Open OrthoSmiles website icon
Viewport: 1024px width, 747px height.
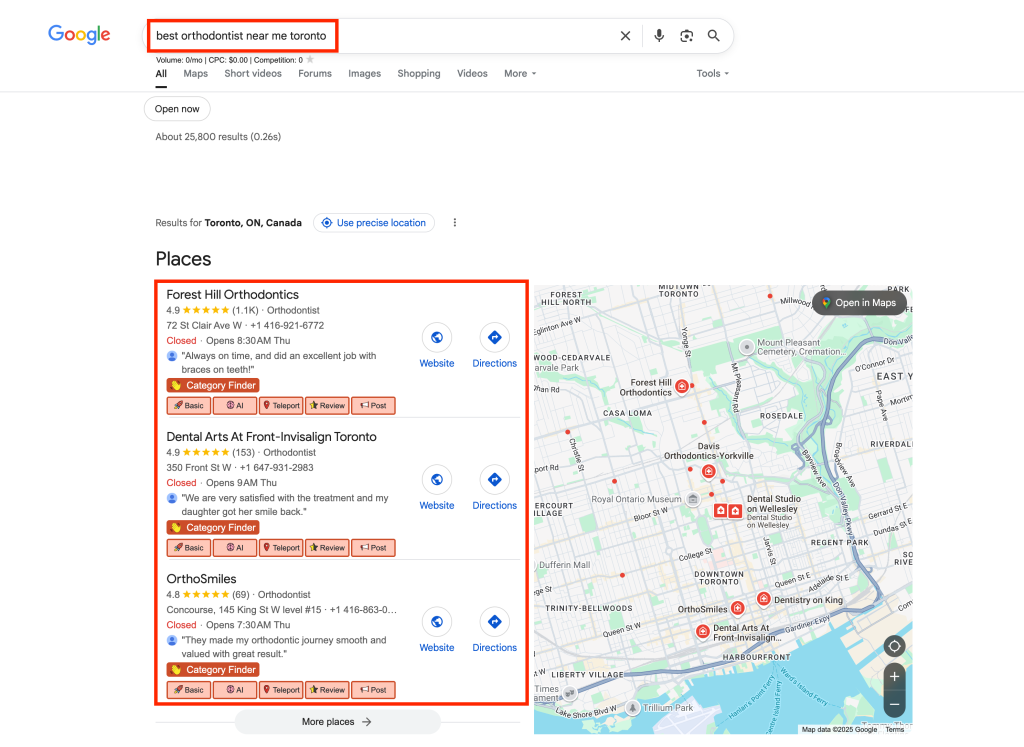437,622
